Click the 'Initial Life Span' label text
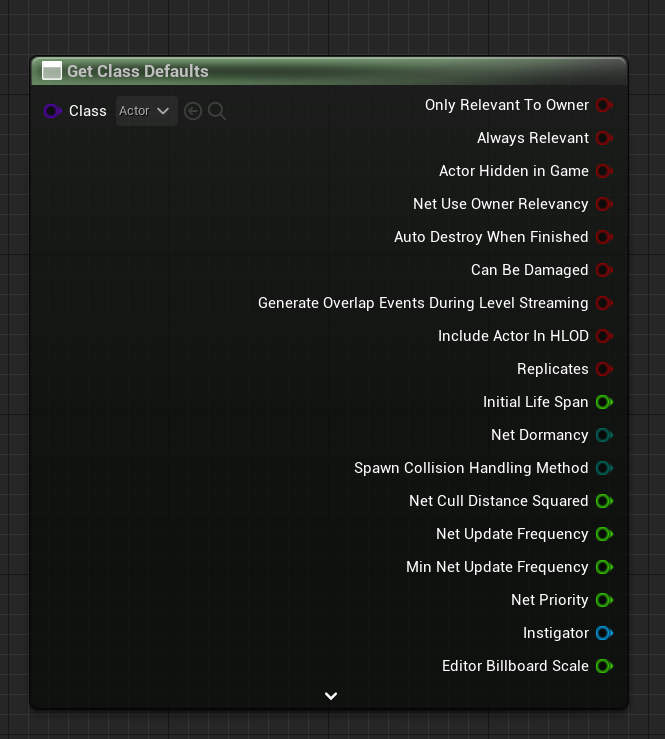This screenshot has width=665, height=739. pyautogui.click(x=535, y=402)
